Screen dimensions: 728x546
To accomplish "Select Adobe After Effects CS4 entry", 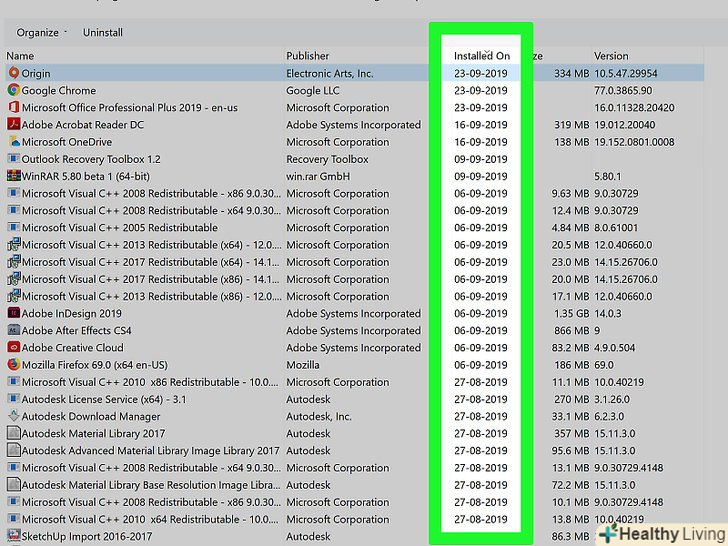I will (77, 331).
